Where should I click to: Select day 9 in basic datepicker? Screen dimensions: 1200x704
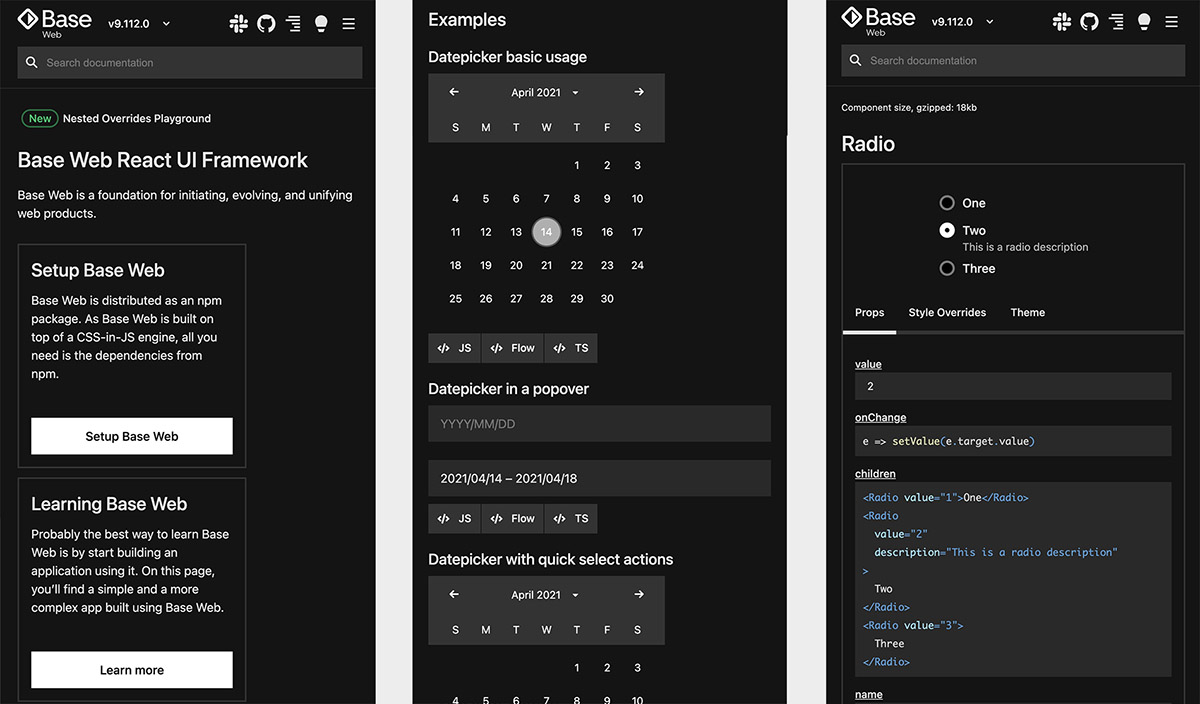point(607,198)
